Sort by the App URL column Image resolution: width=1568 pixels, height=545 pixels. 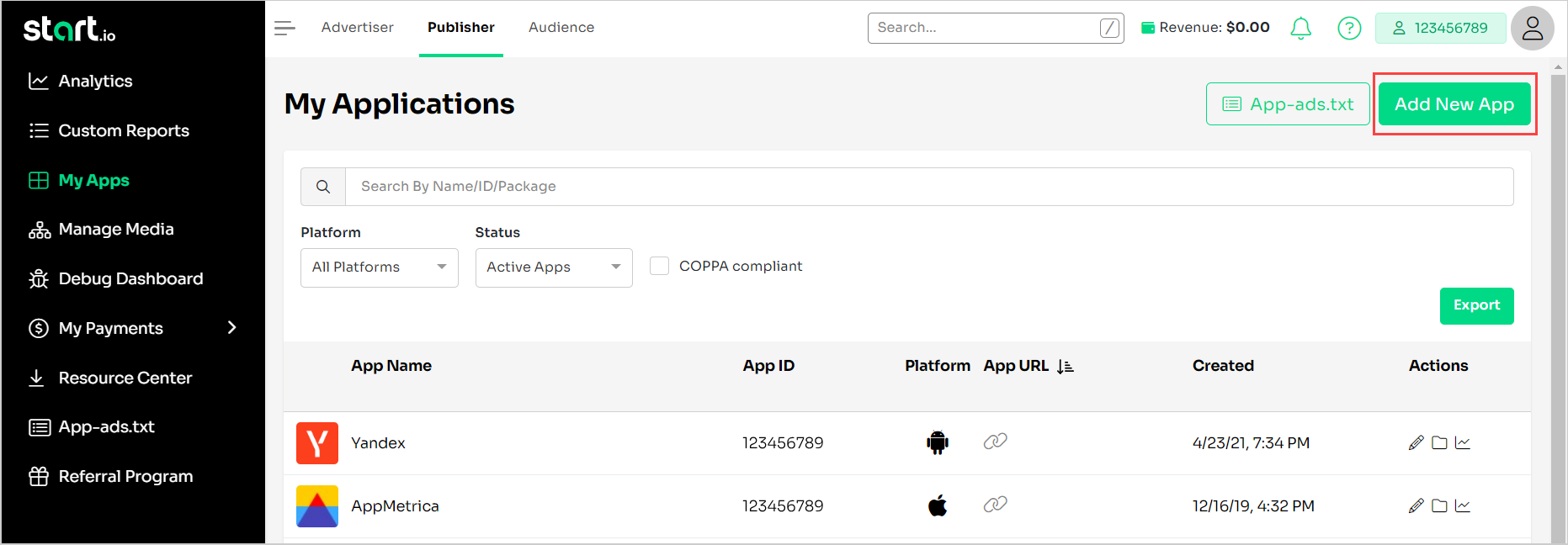point(1065,366)
